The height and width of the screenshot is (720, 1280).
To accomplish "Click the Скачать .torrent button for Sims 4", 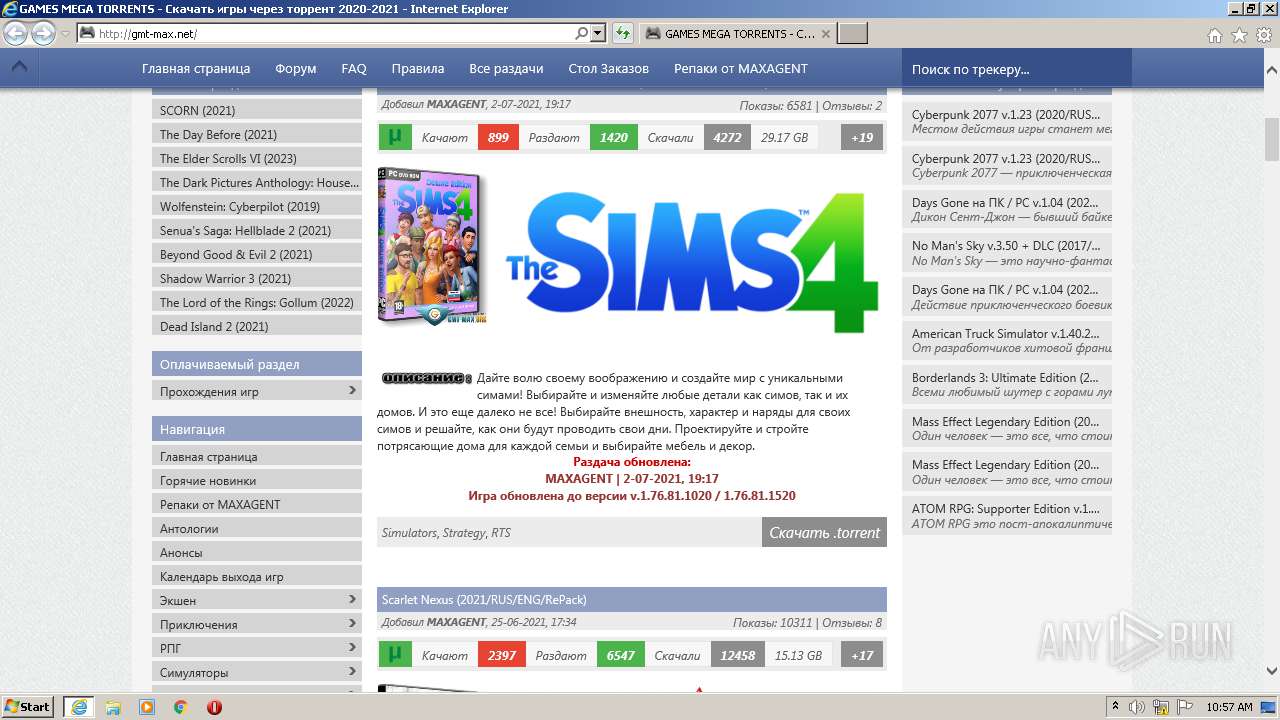I will click(x=824, y=533).
